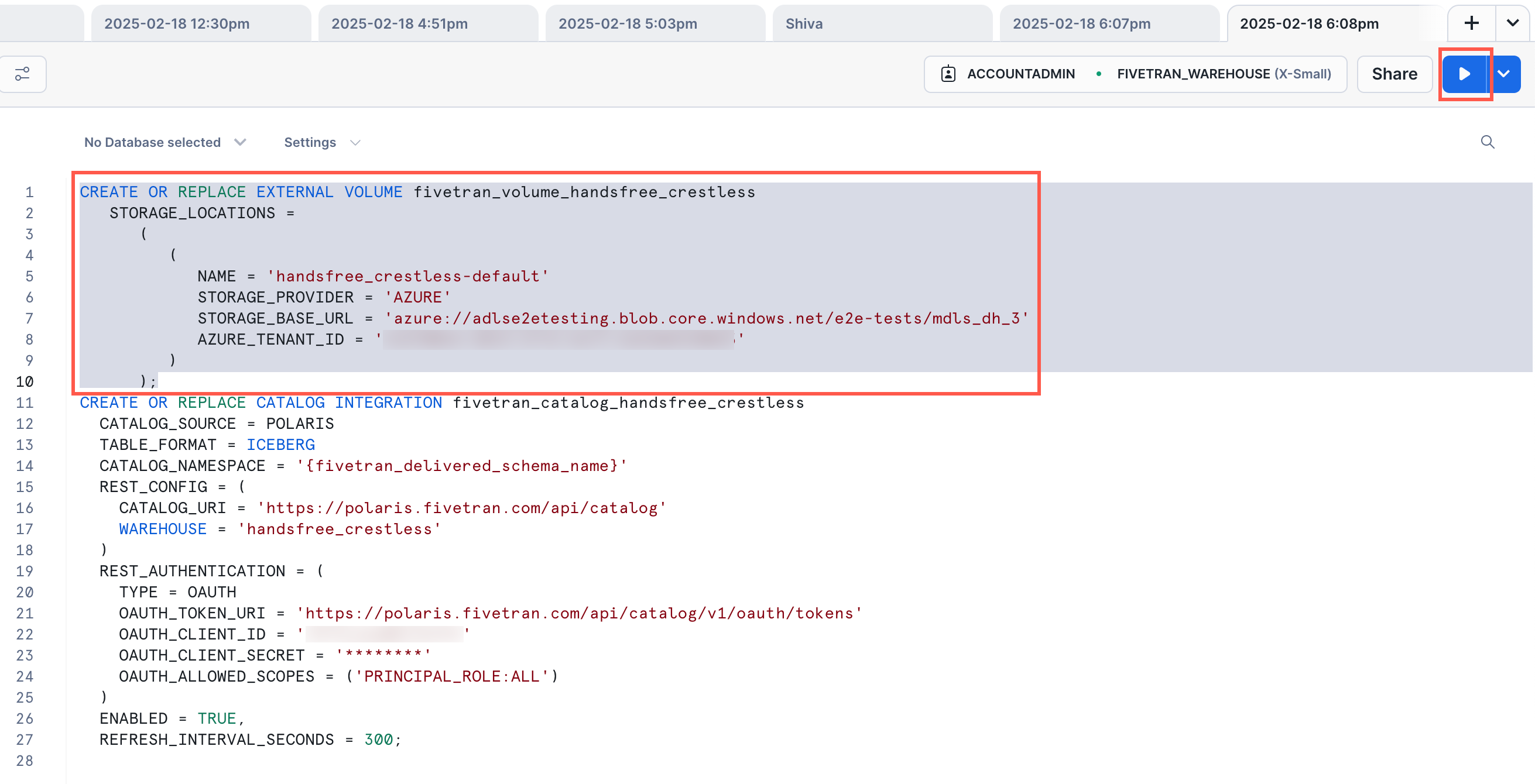The width and height of the screenshot is (1535, 784).
Task: Click FIVETRAN_WAREHOUSE (X-Small) warehouse label
Action: click(1224, 74)
